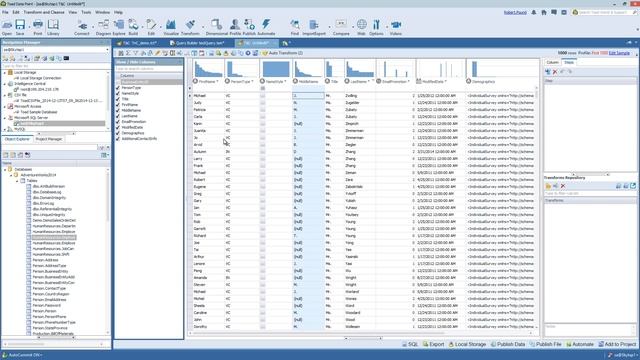Collapse the Microsoft SQL Server tree node
Image resolution: width=640 pixels, height=360 pixels.
point(5,118)
